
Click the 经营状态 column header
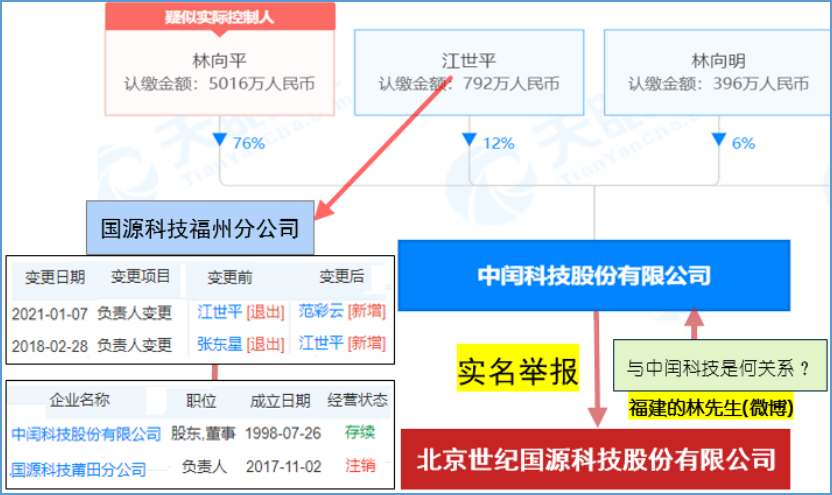[358, 400]
